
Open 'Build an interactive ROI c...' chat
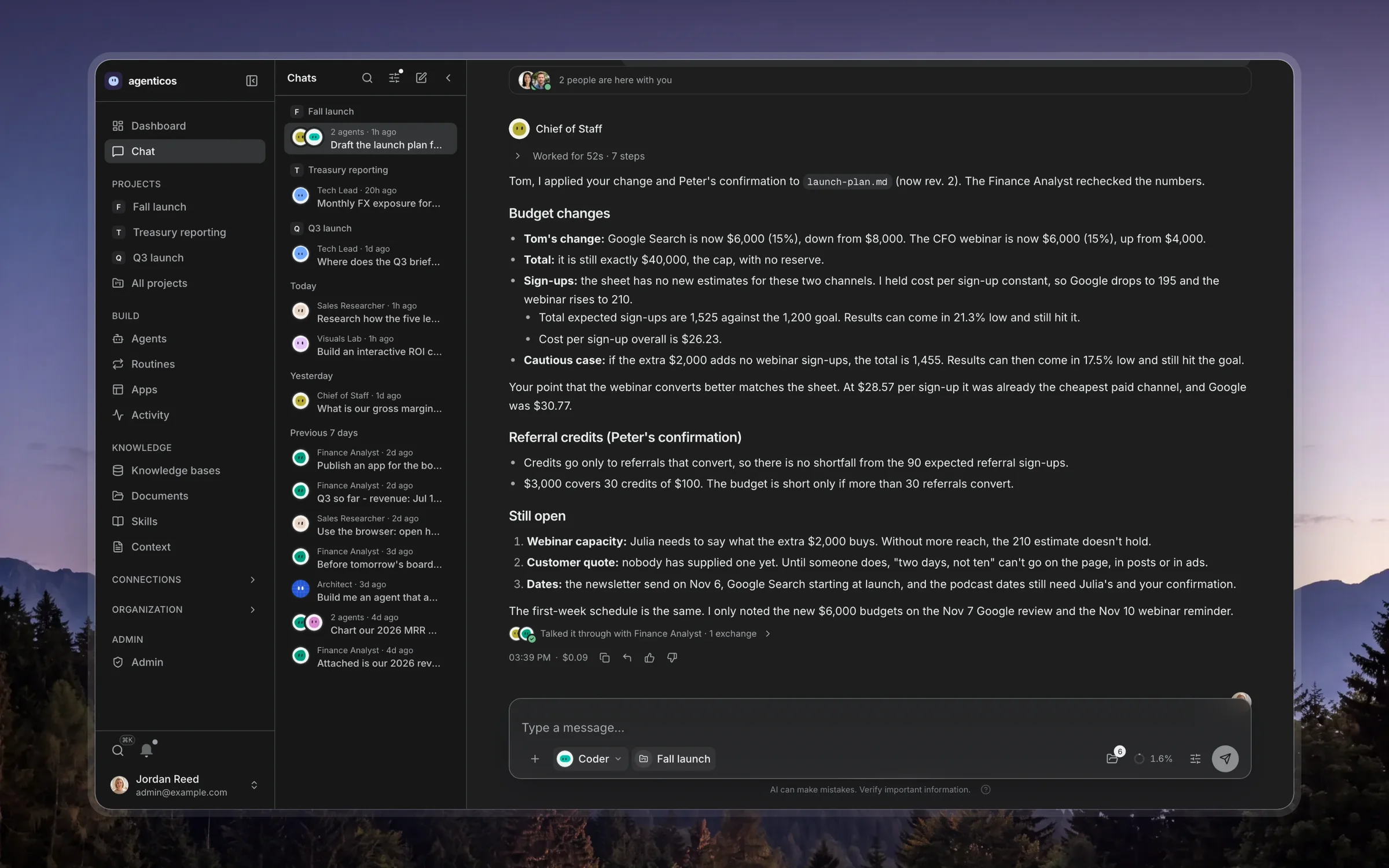pos(370,345)
